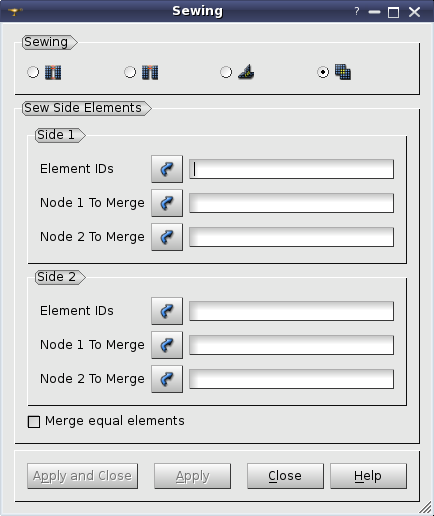Choose the second sew conform free borders radio
Viewport: 434px width, 516px height.
tap(130, 72)
